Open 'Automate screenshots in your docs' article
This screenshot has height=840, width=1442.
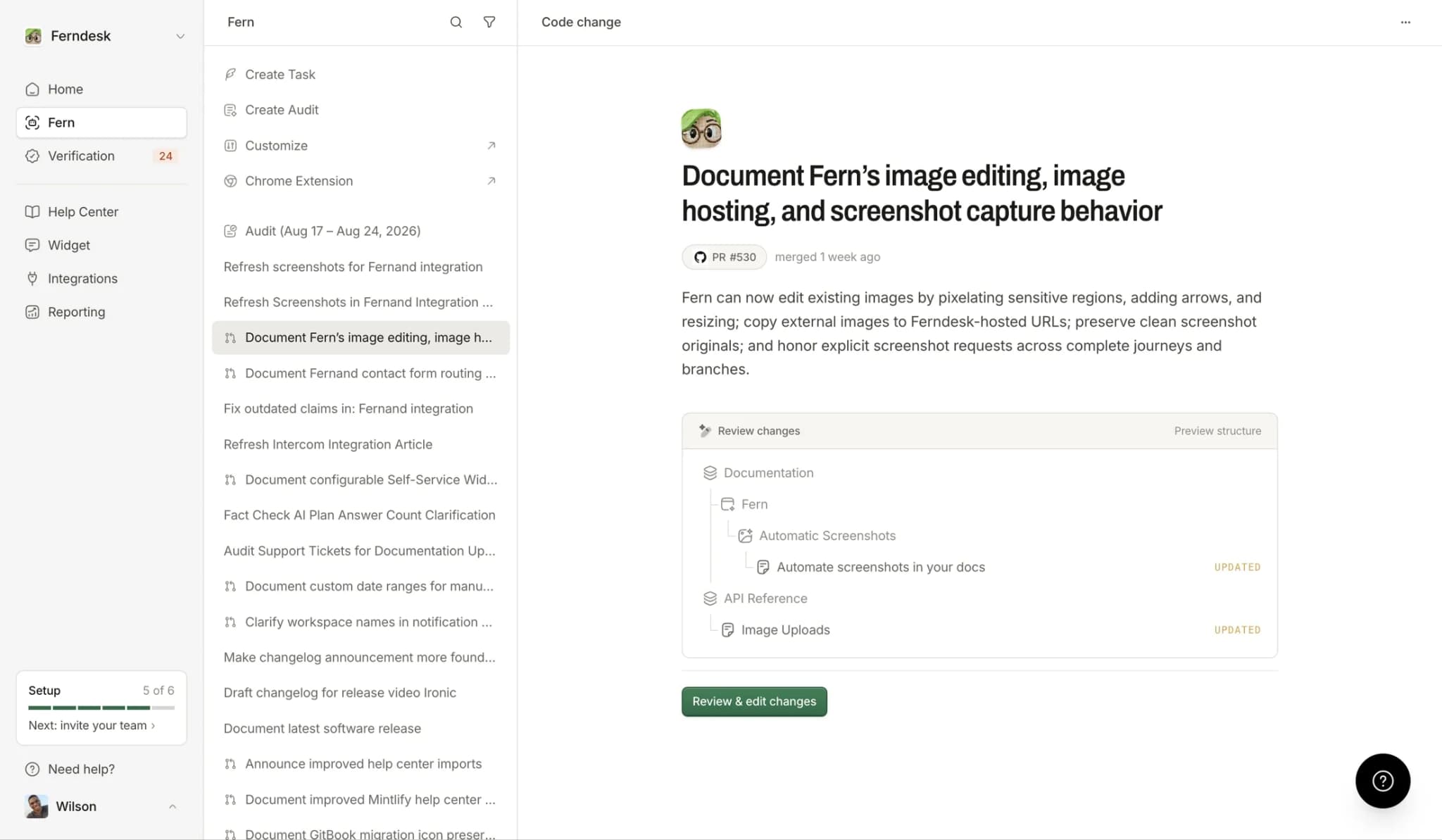click(x=870, y=568)
